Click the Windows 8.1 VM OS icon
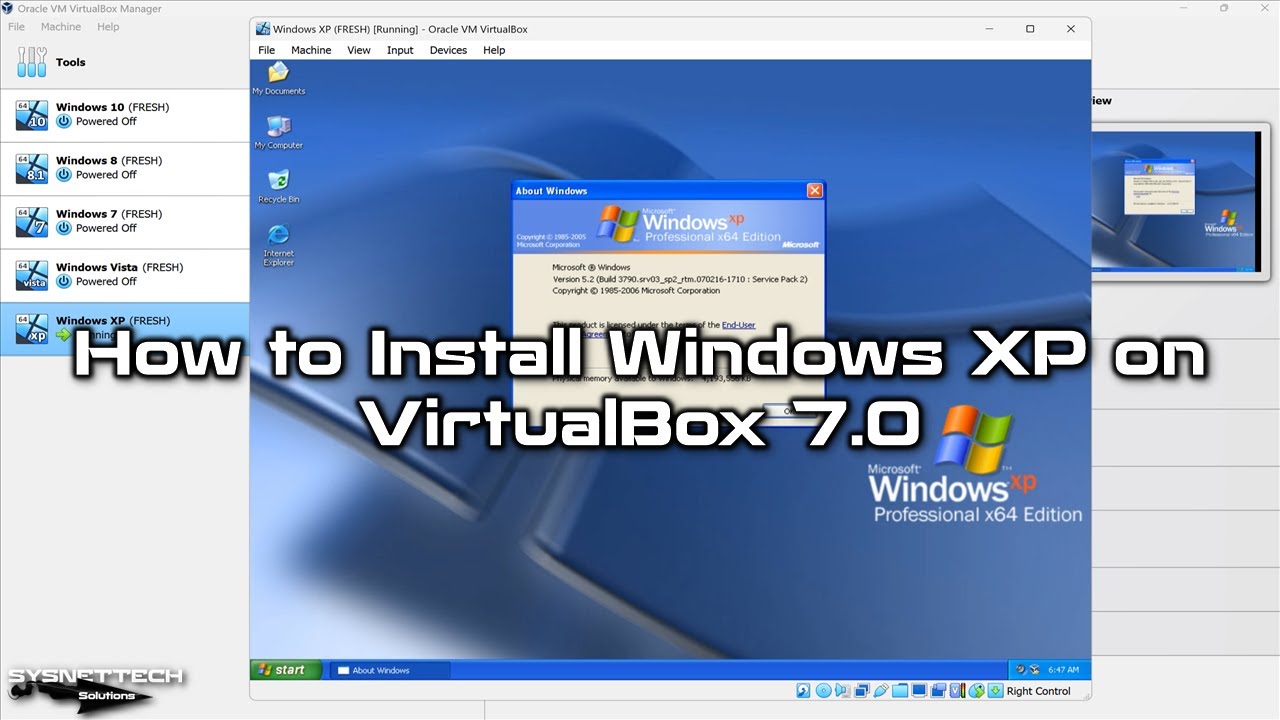1280x720 pixels. [32, 168]
